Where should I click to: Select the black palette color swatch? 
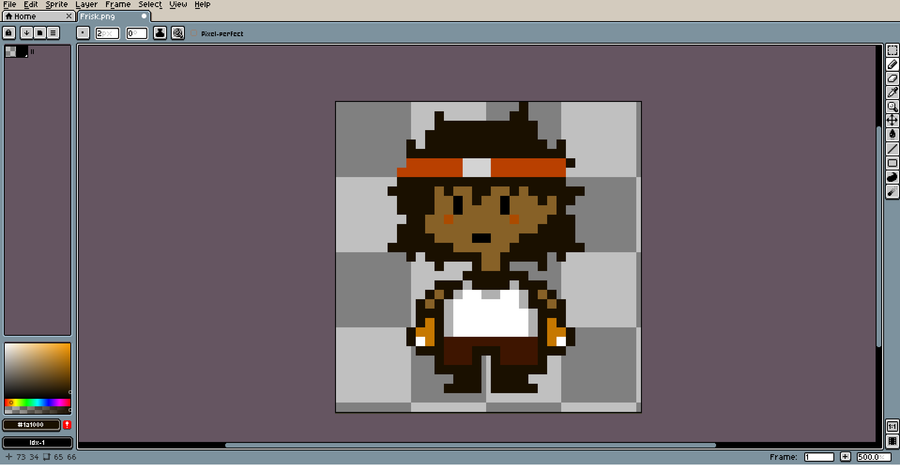[22, 52]
